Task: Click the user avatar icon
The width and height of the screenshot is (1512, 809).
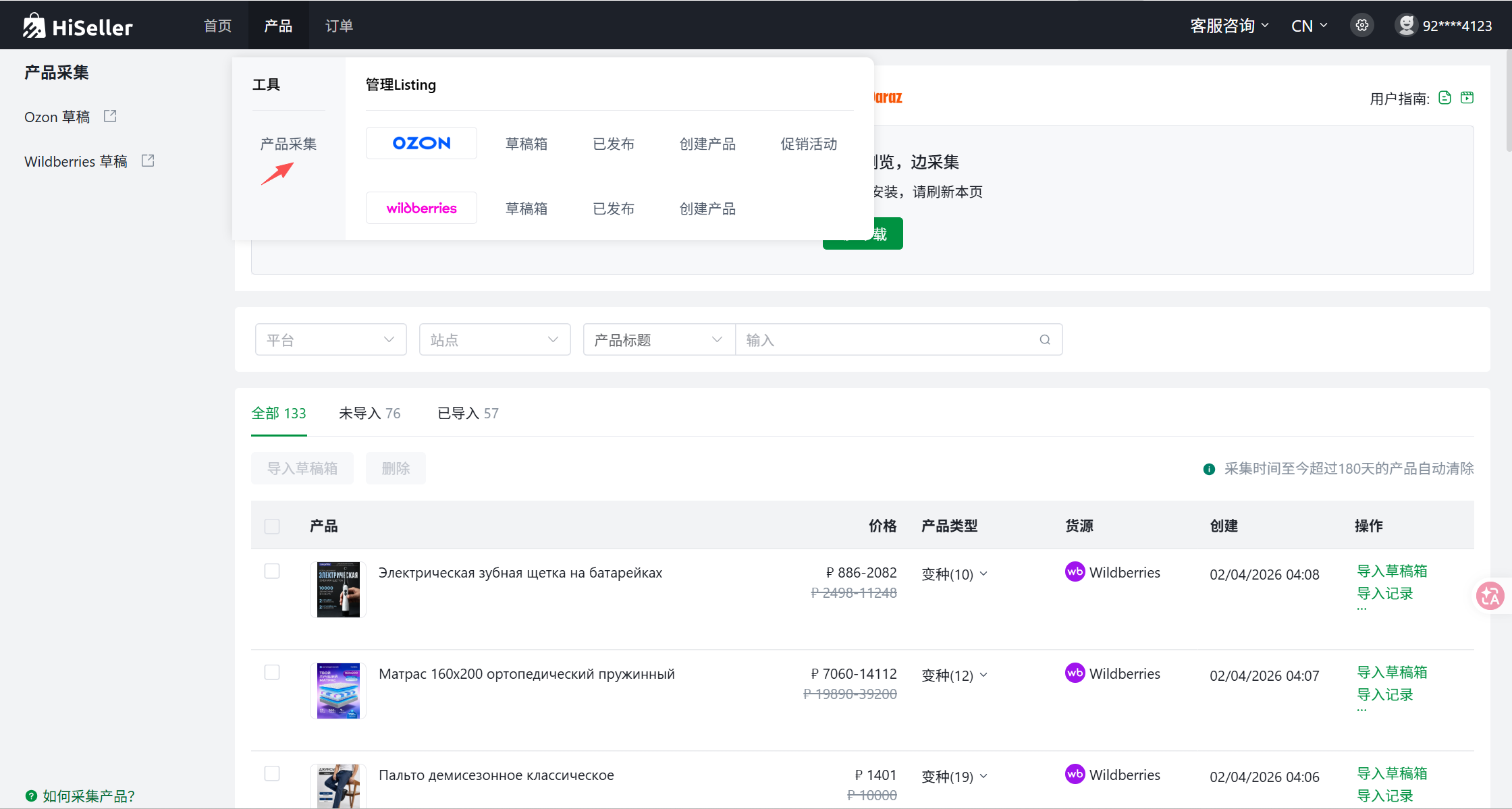Action: (1406, 26)
